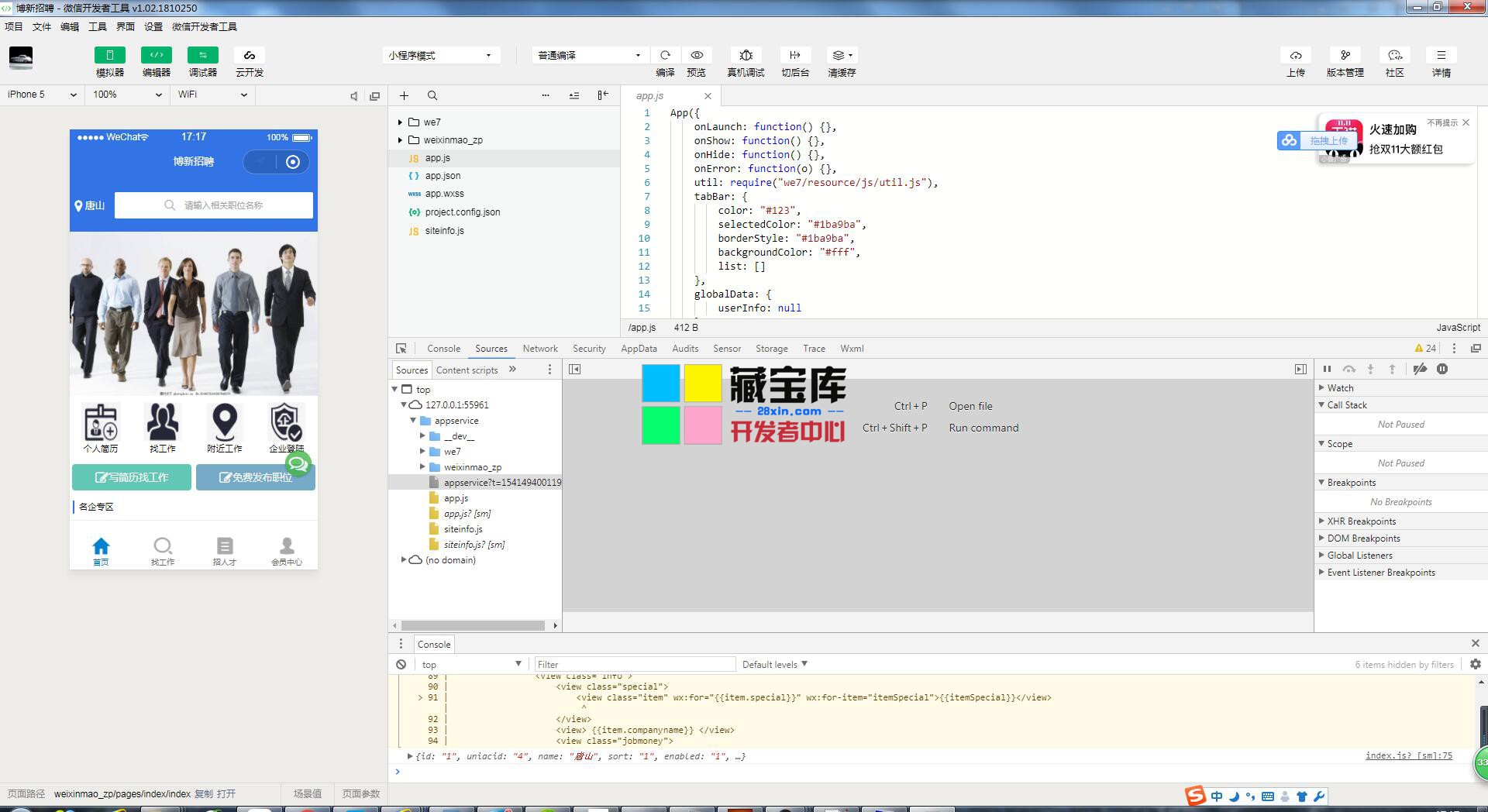Open the iPhone 5 device dropdown
Image resolution: width=1488 pixels, height=812 pixels.
[42, 95]
